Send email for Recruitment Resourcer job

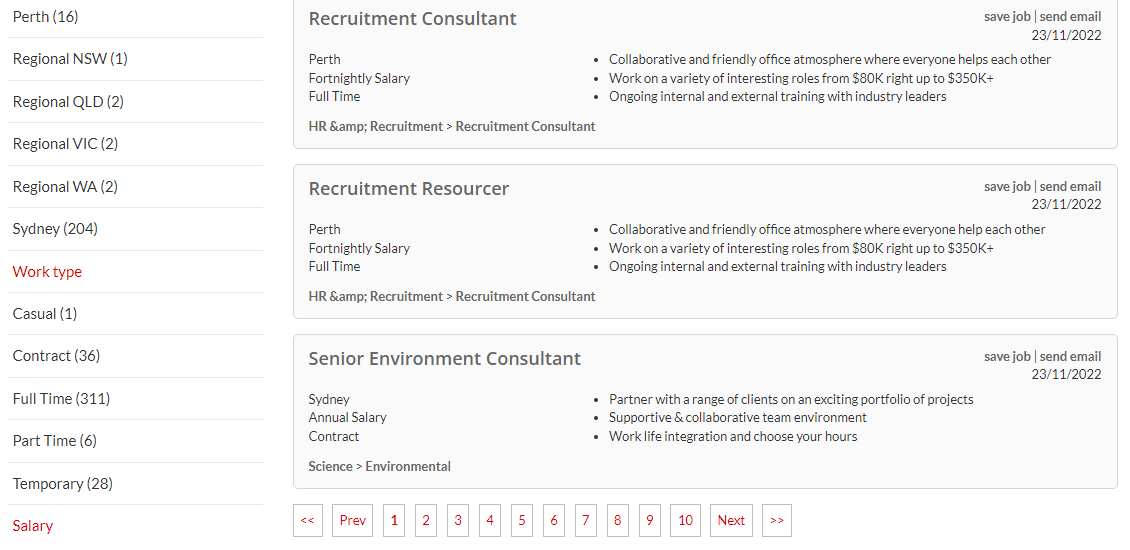pos(1070,187)
